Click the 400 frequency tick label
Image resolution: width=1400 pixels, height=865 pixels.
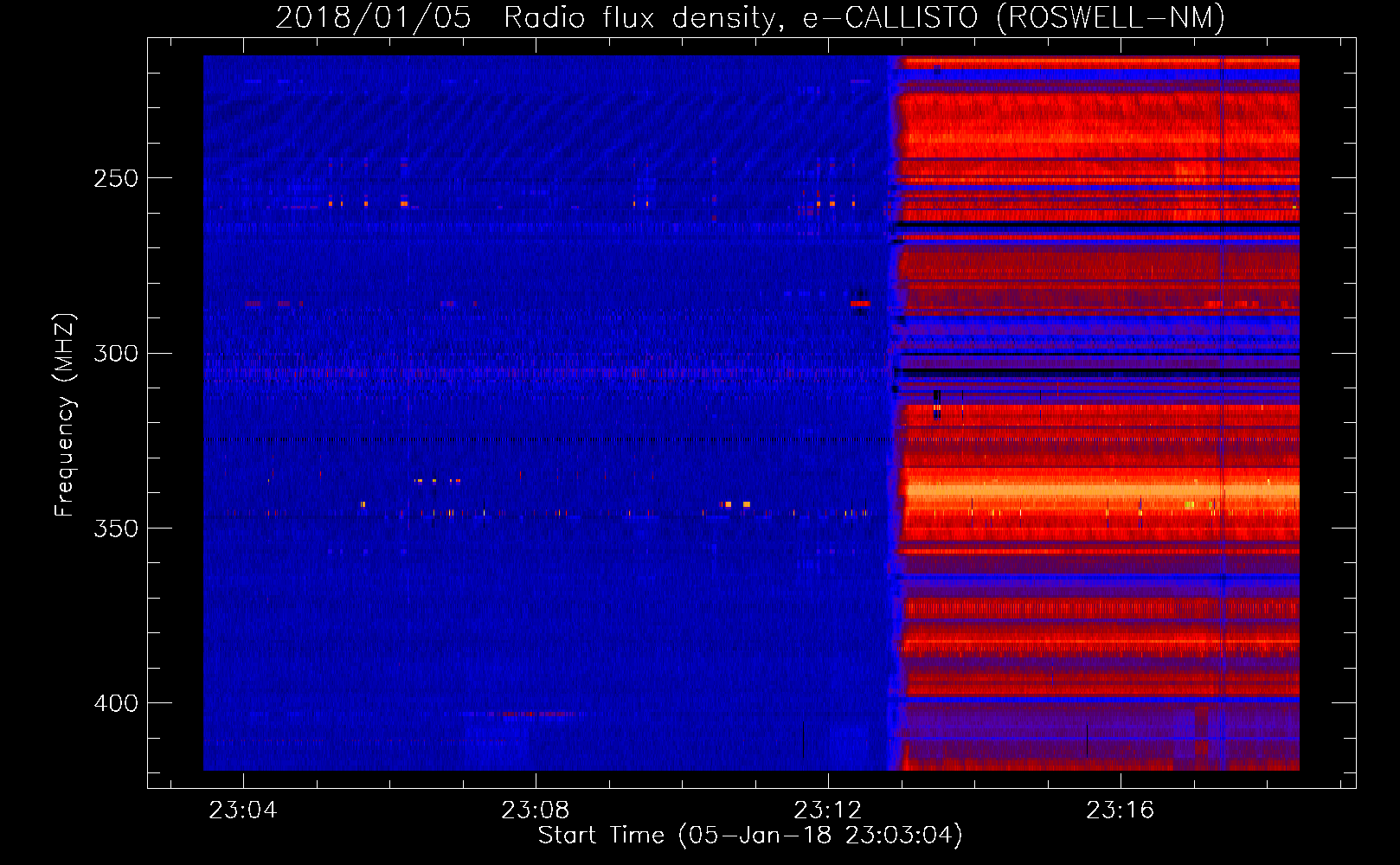click(116, 703)
